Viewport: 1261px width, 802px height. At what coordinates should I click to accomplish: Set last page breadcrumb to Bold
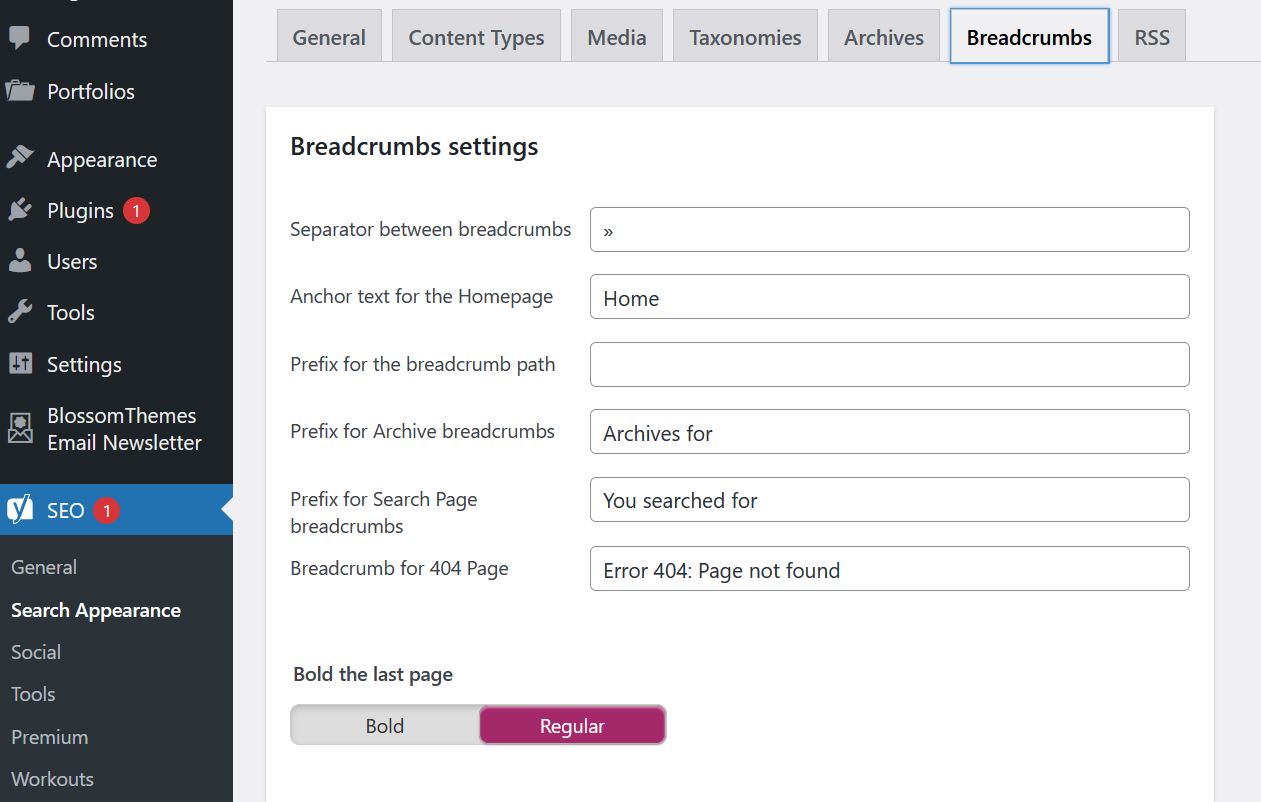click(x=385, y=726)
